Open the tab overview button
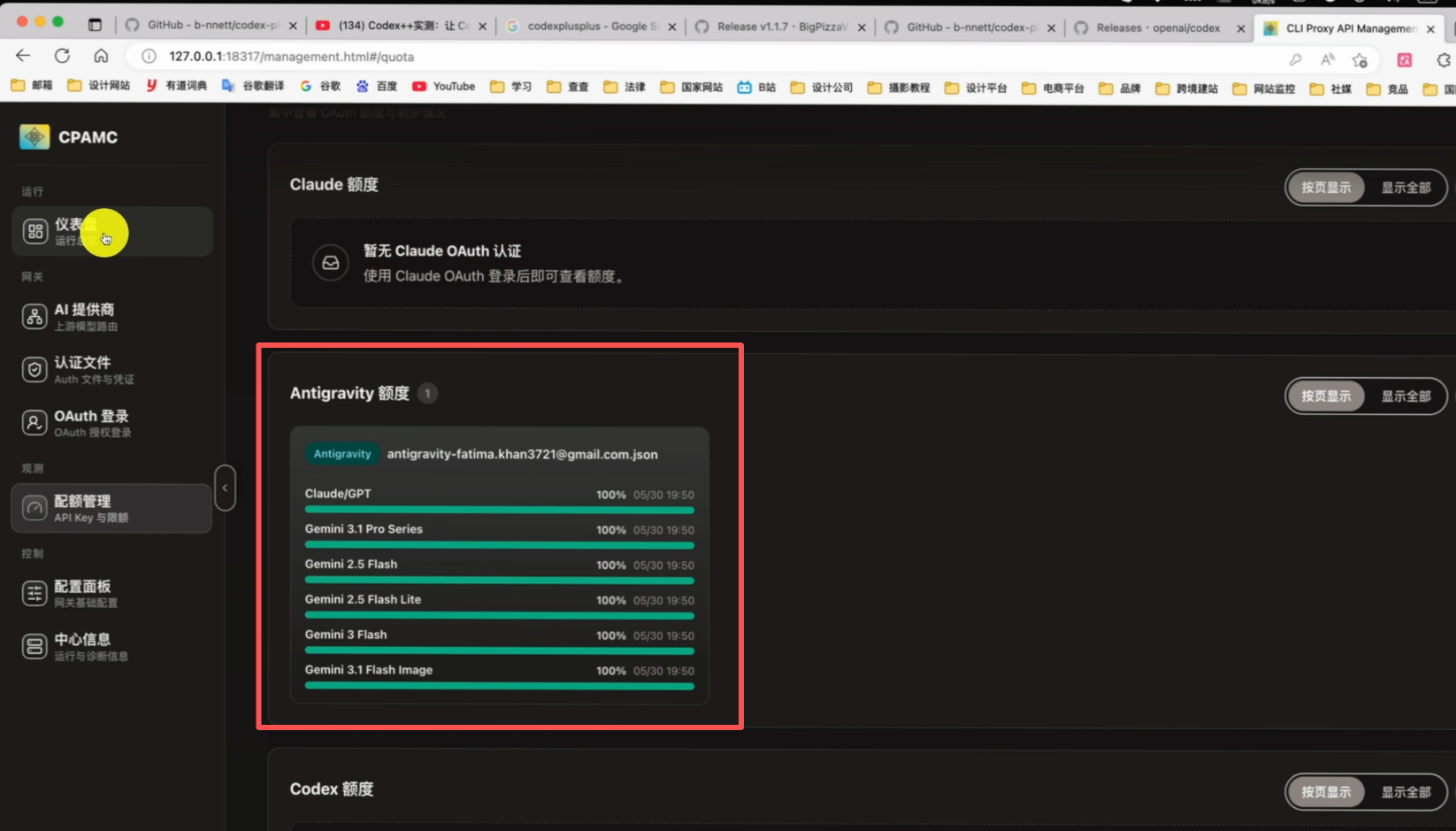Screen dimensions: 1456x831 tap(95, 25)
